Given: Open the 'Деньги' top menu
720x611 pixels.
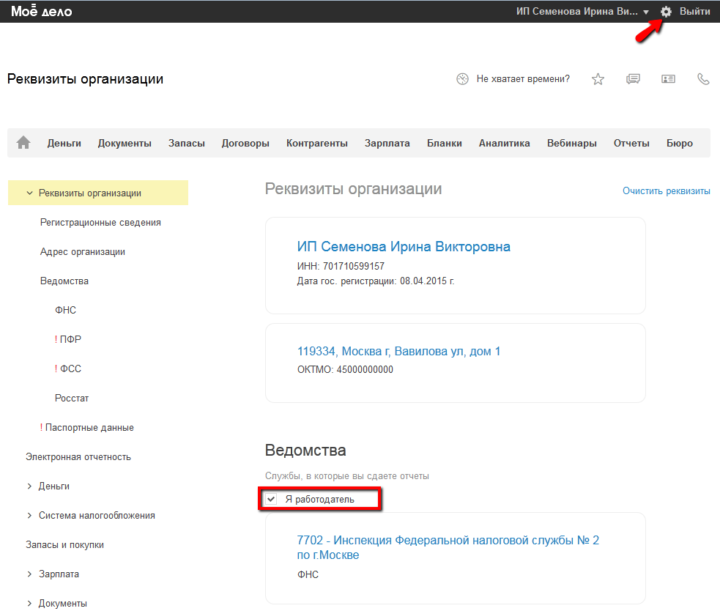Looking at the screenshot, I should [x=64, y=143].
